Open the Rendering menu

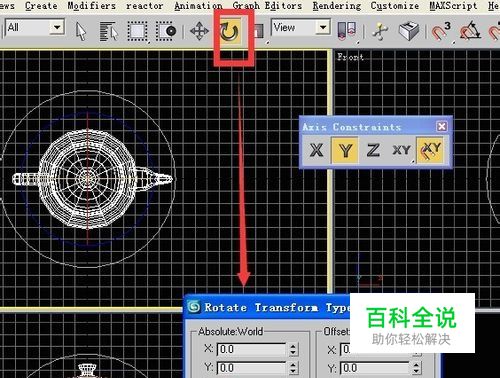pos(337,6)
